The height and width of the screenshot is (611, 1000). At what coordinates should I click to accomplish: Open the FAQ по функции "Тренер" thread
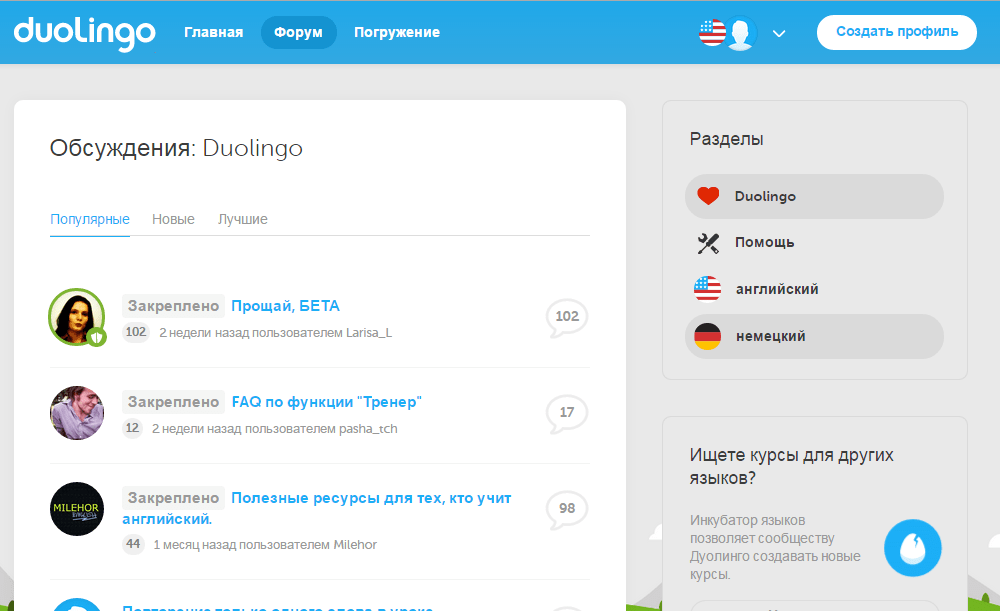point(327,402)
